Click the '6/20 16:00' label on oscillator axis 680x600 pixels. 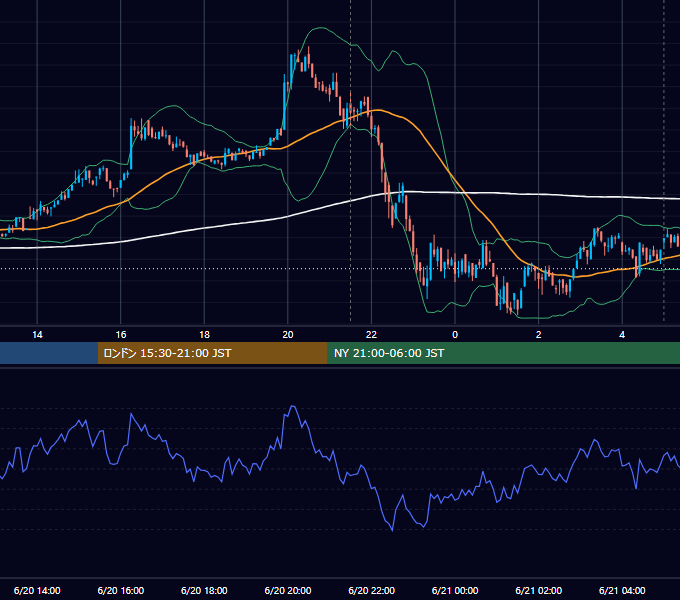(x=121, y=590)
